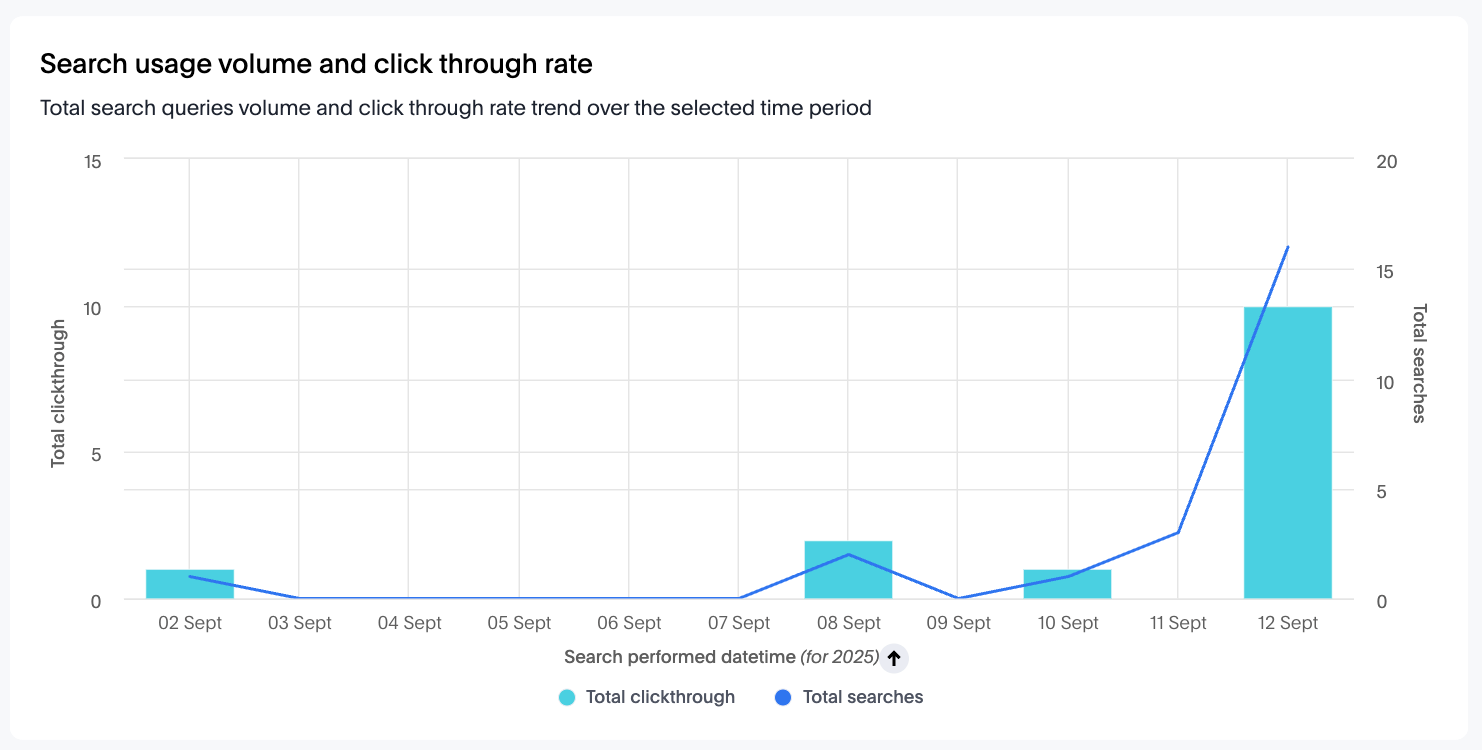
Task: Click the Search usage volume chart heading
Action: pyautogui.click(x=316, y=64)
